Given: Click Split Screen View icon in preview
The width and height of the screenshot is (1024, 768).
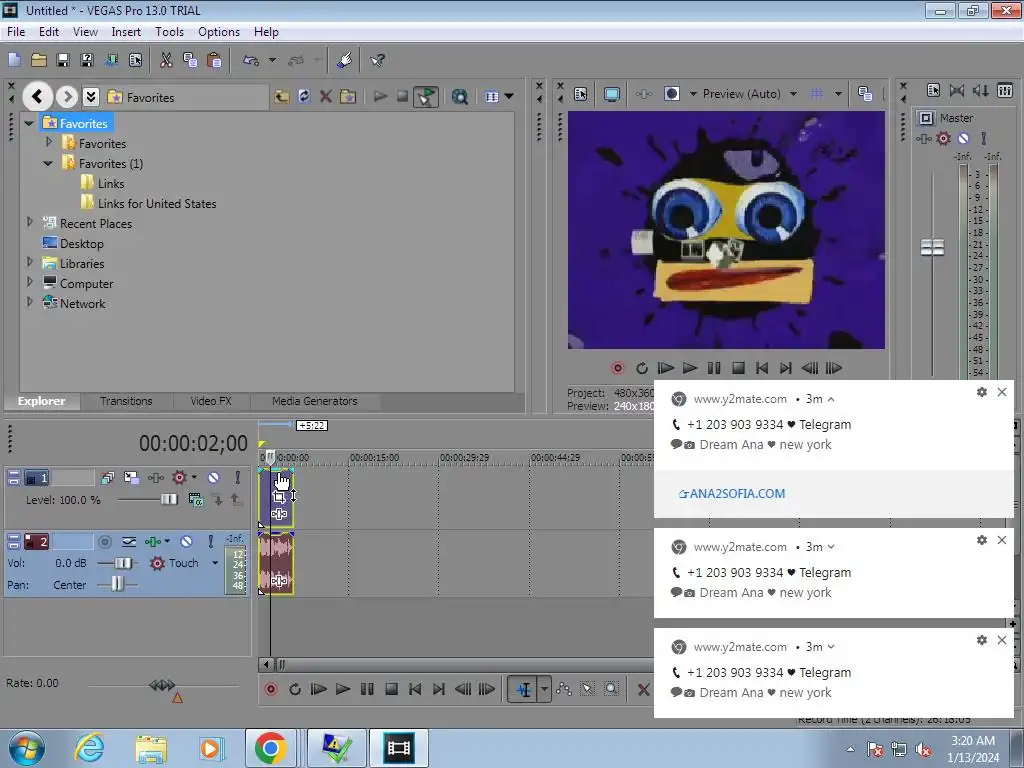Looking at the screenshot, I should (671, 94).
